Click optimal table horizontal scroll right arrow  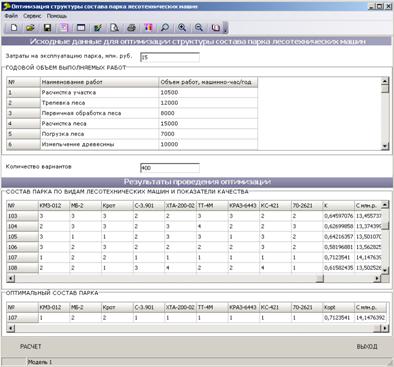[385, 328]
